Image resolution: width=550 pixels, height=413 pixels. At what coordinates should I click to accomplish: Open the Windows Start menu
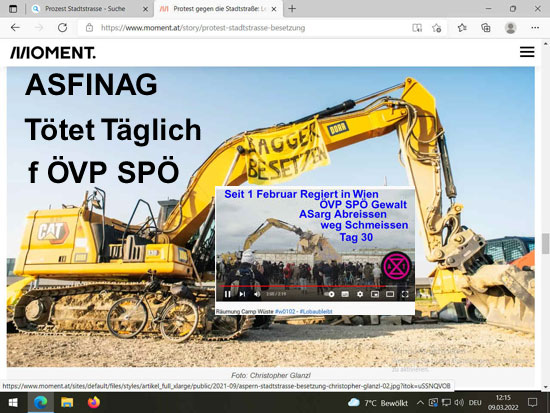click(13, 402)
